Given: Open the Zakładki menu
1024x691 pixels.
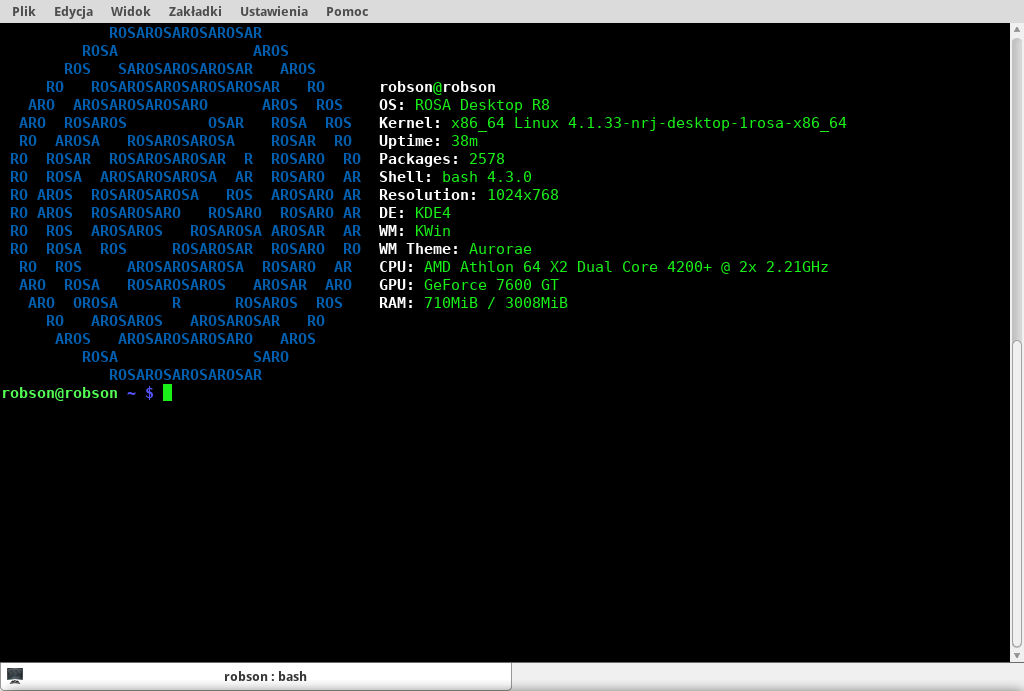Looking at the screenshot, I should pyautogui.click(x=195, y=11).
